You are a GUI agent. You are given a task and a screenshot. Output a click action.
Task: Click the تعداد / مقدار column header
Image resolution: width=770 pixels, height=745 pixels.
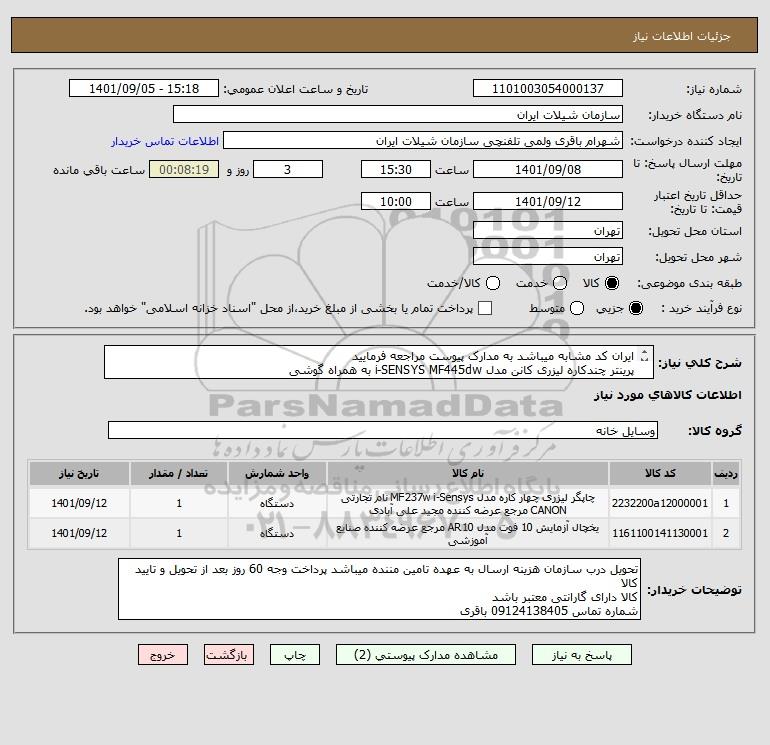[179, 473]
